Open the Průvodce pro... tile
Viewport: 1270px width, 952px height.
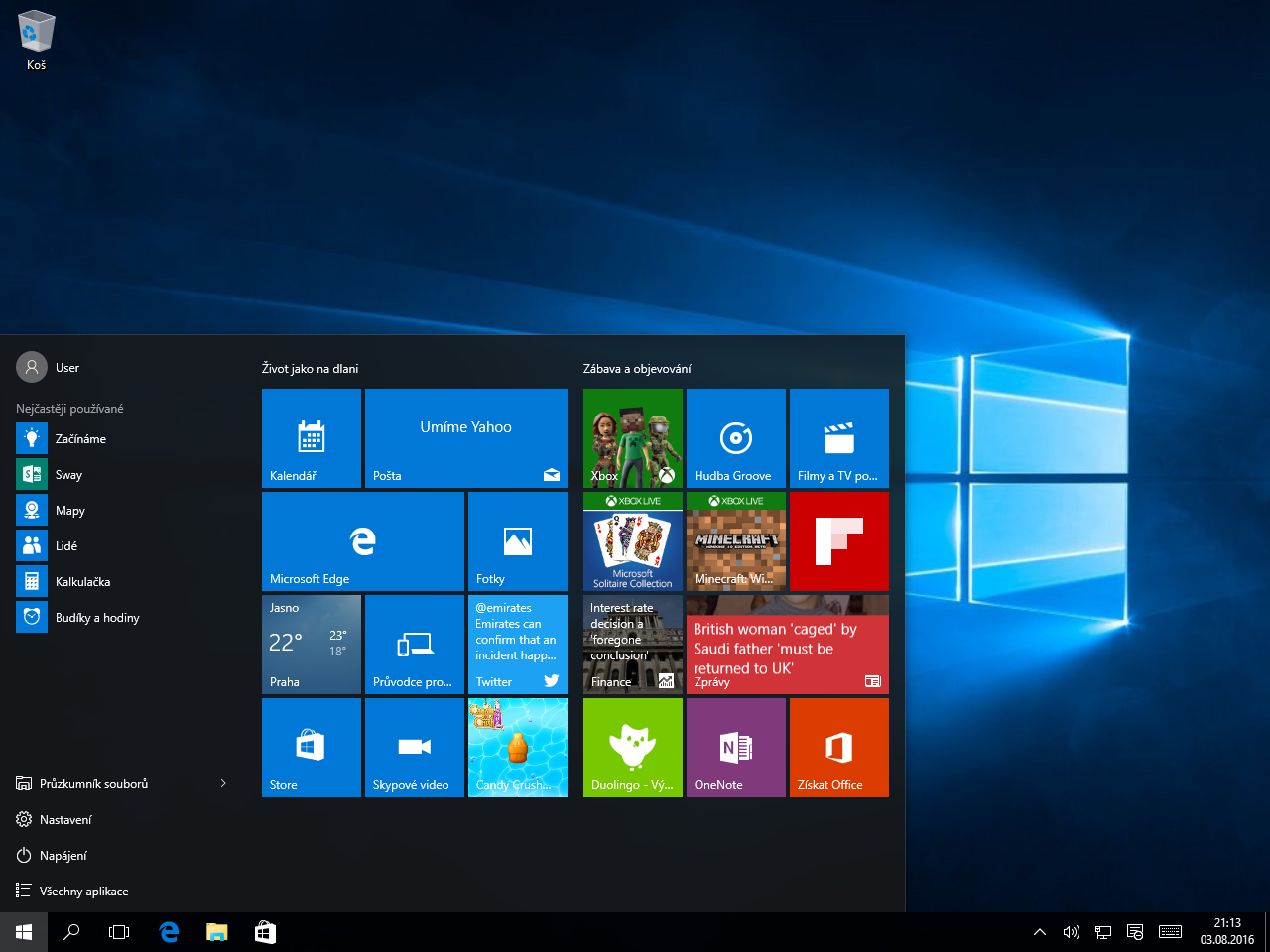click(x=415, y=645)
